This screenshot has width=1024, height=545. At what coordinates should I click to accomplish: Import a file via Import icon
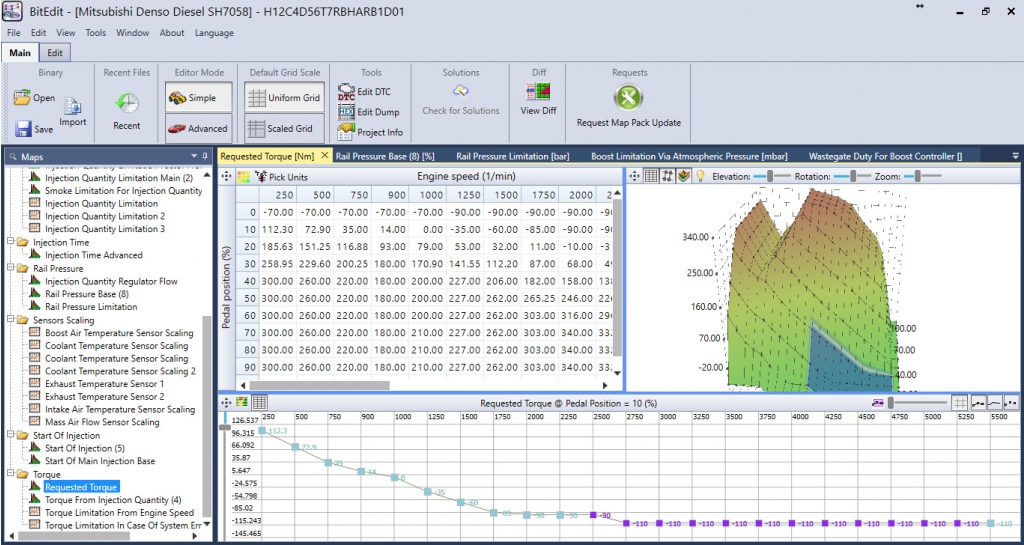[x=72, y=105]
